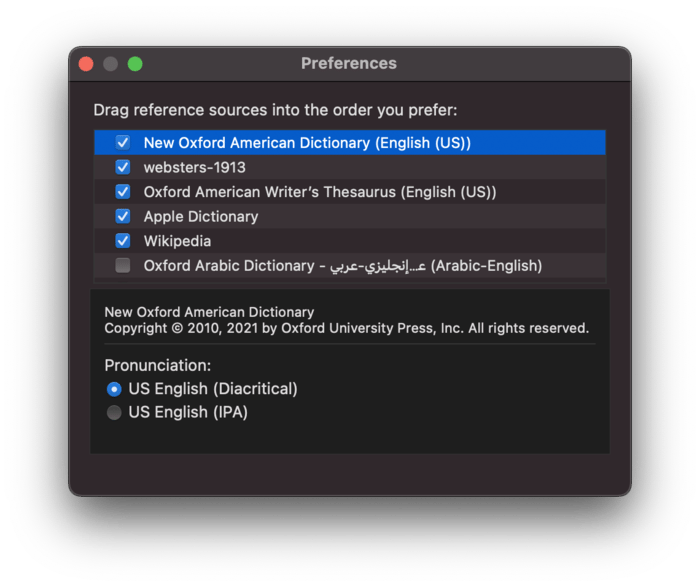This screenshot has height=587, width=700.
Task: Click the Oxford University Press copyright text
Action: (346, 328)
